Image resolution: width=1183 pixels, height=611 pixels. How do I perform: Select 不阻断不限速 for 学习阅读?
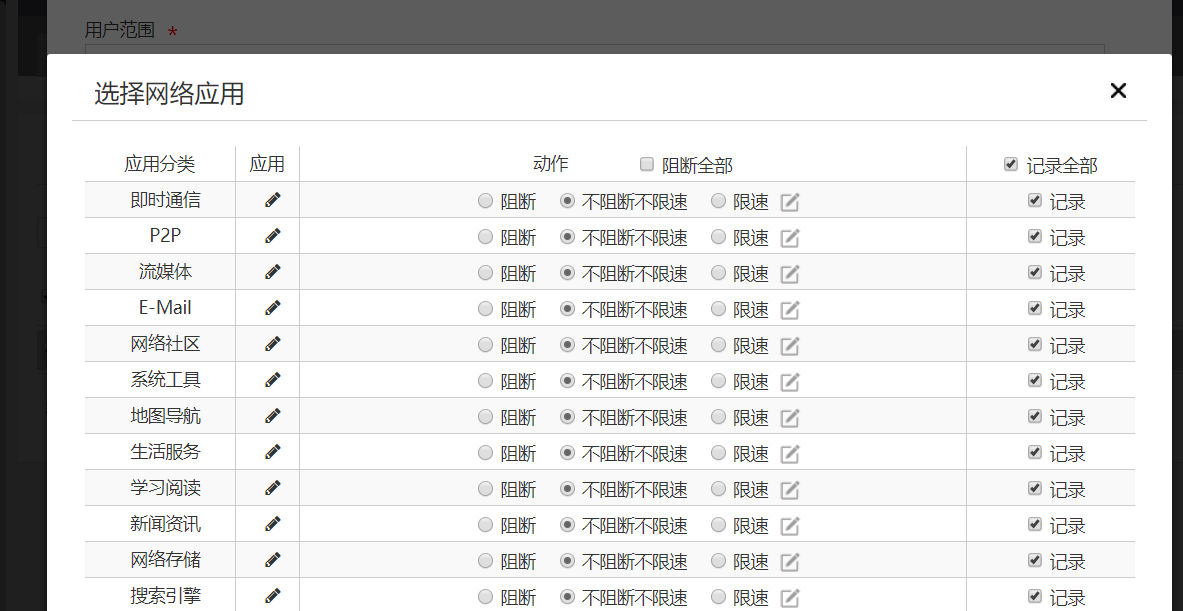[x=568, y=489]
